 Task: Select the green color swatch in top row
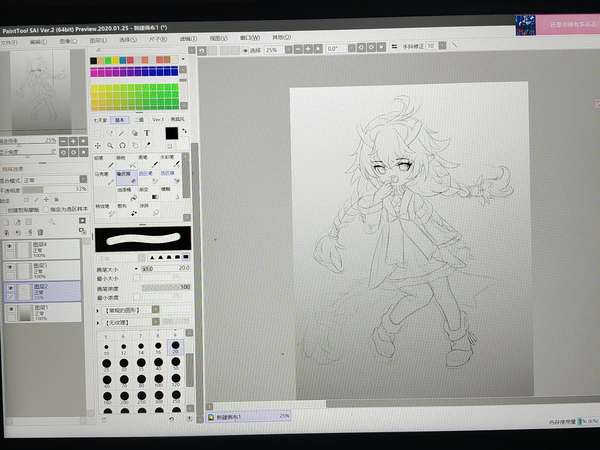pyautogui.click(x=108, y=60)
